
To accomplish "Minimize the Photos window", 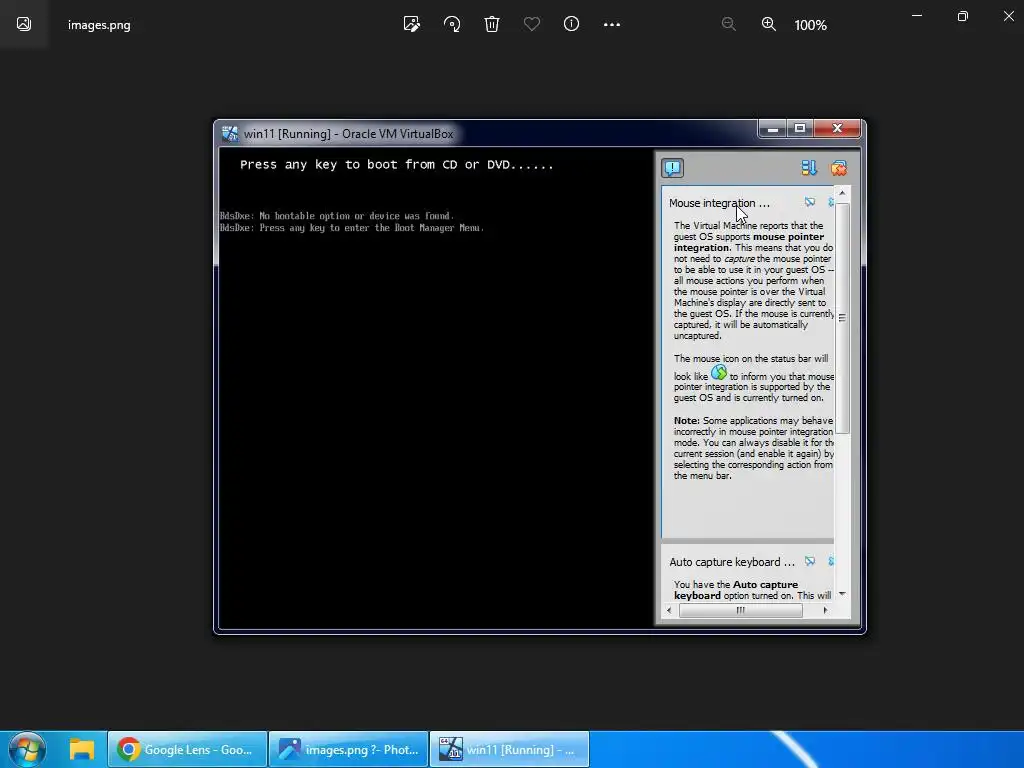I will point(917,16).
